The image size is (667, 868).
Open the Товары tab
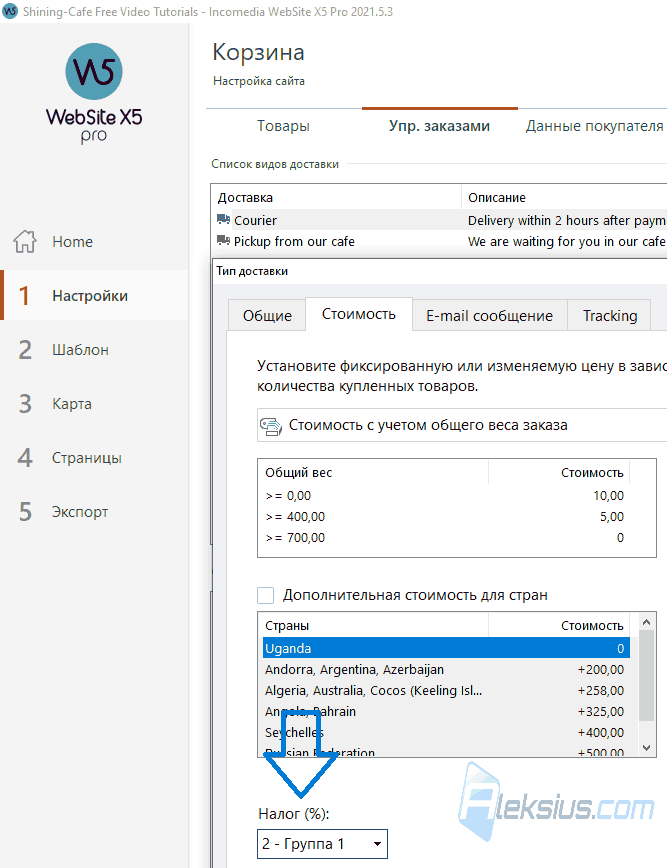point(283,126)
